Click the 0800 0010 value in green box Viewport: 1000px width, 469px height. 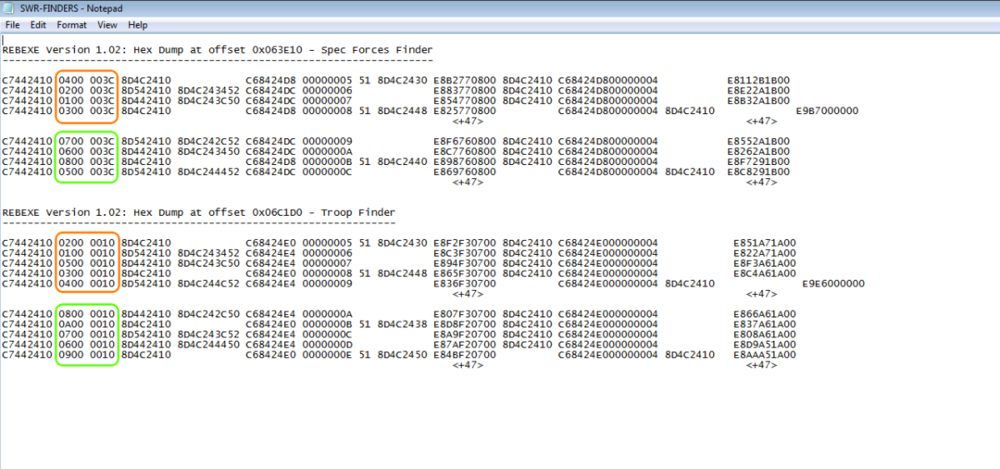[x=87, y=314]
